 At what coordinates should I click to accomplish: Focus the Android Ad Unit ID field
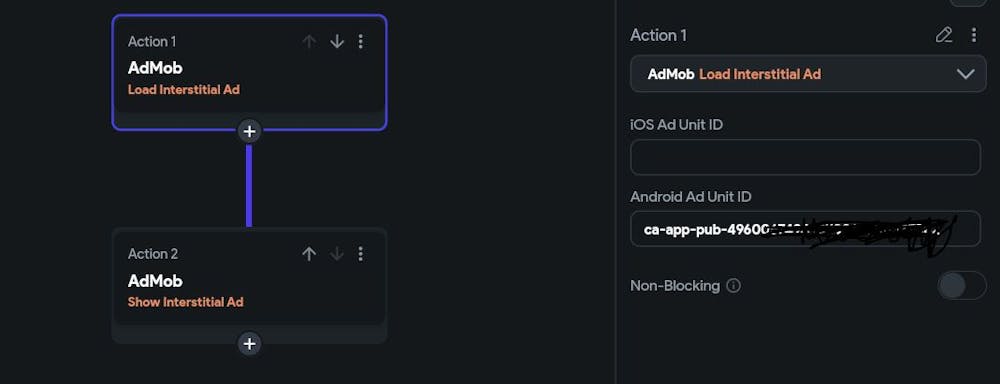(805, 228)
